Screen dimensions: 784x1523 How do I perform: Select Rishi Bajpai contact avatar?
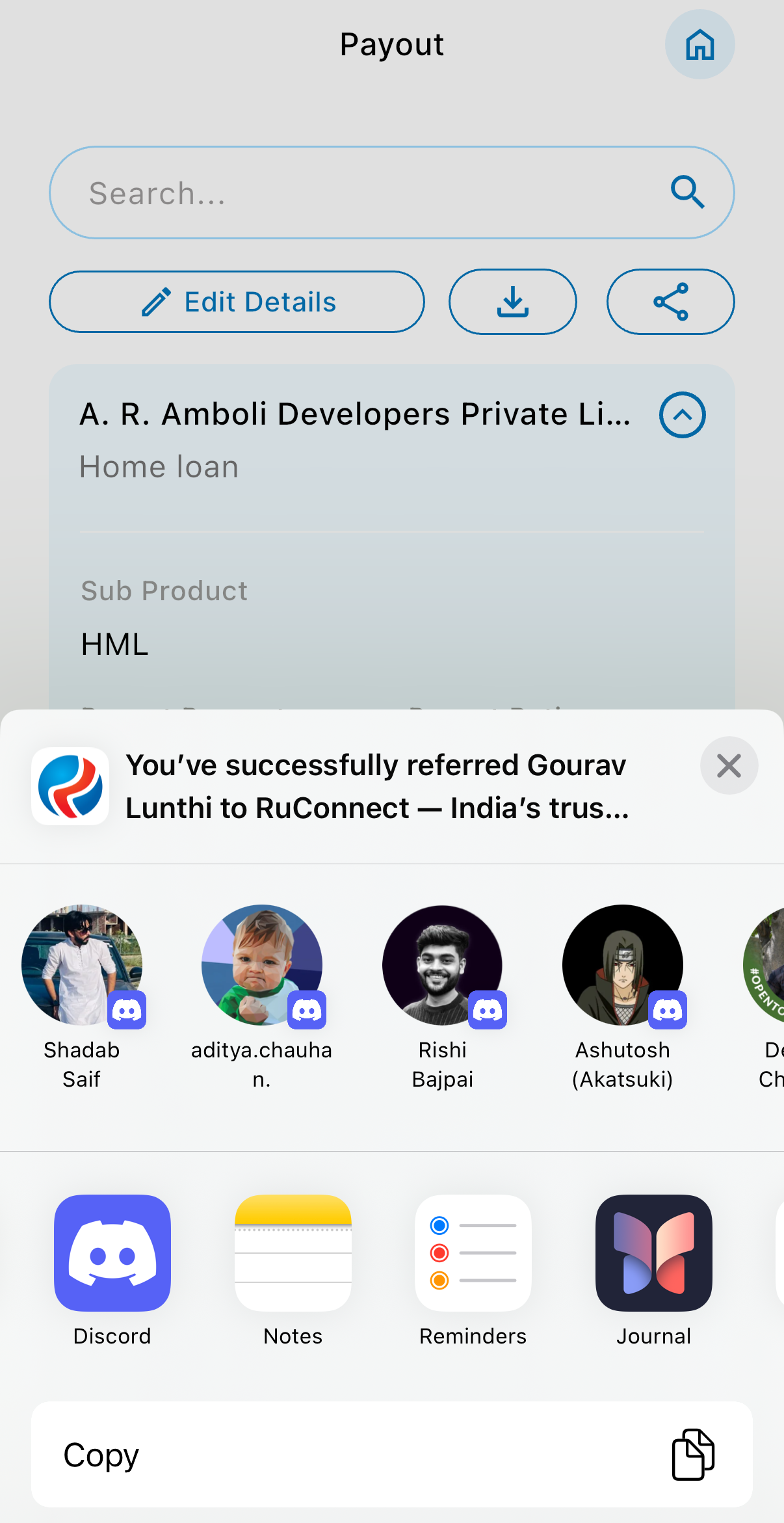click(442, 965)
